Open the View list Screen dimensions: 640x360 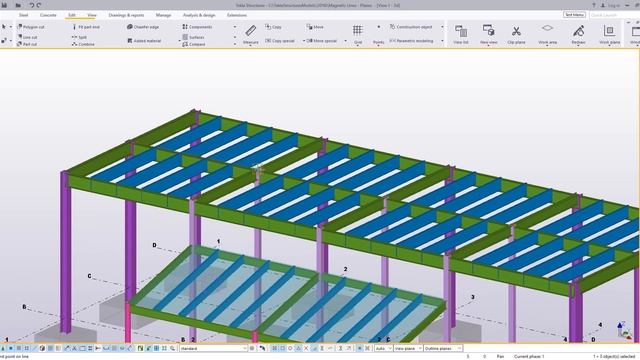click(461, 34)
